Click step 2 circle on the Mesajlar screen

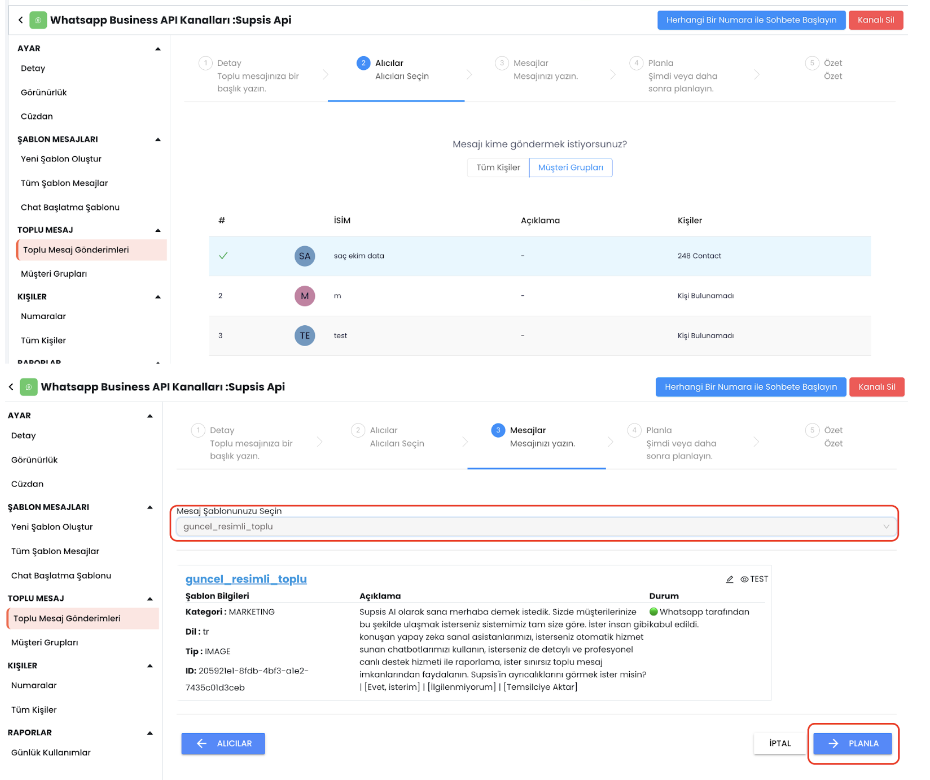point(358,430)
